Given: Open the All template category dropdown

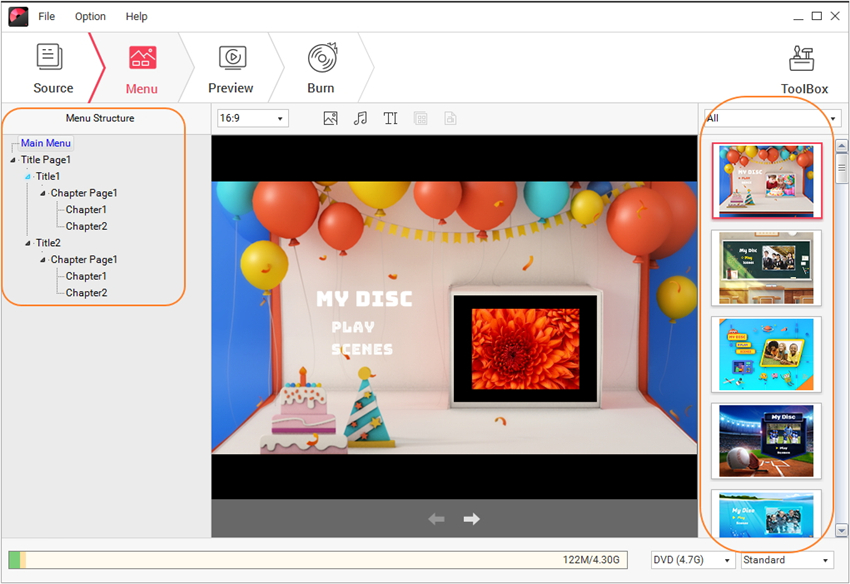Looking at the screenshot, I should [771, 118].
